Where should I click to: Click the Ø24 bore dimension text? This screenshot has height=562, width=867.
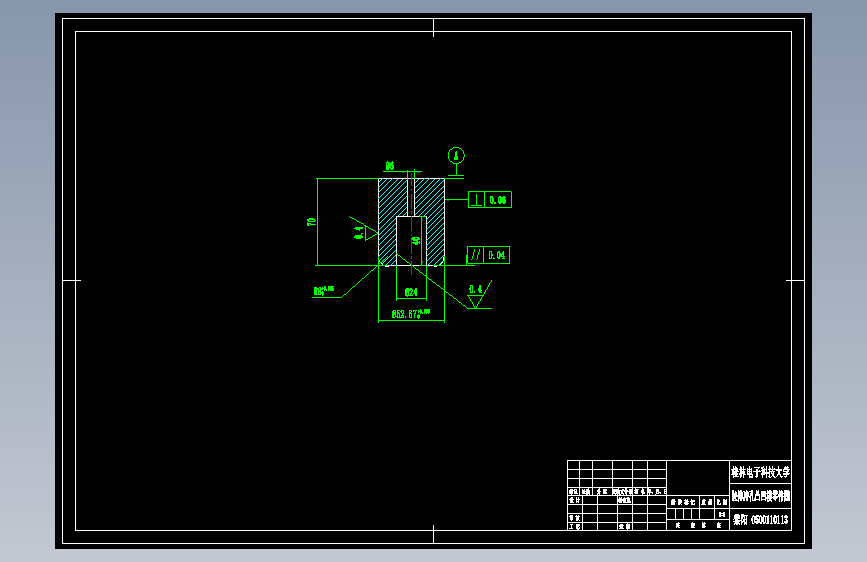pos(411,292)
